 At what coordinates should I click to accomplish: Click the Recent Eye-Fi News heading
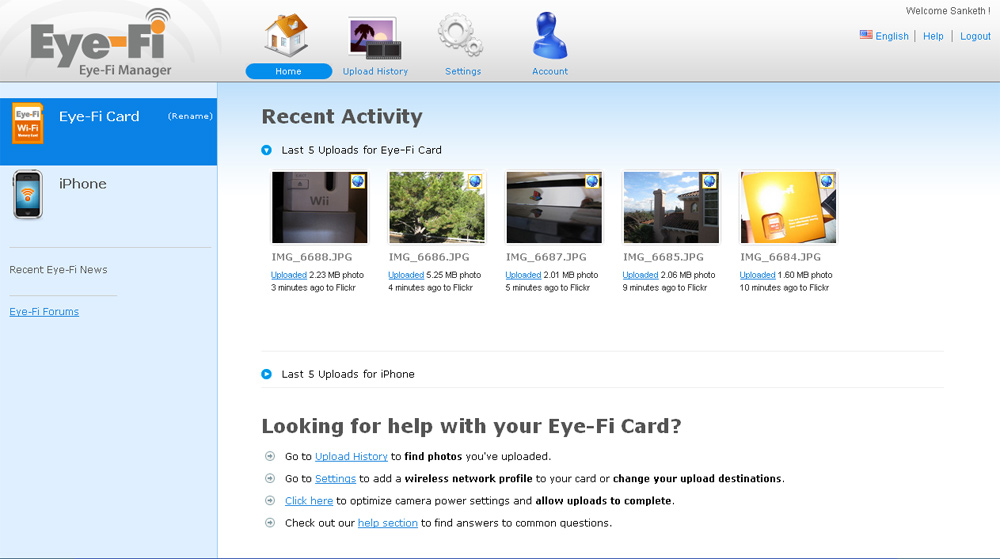point(58,270)
